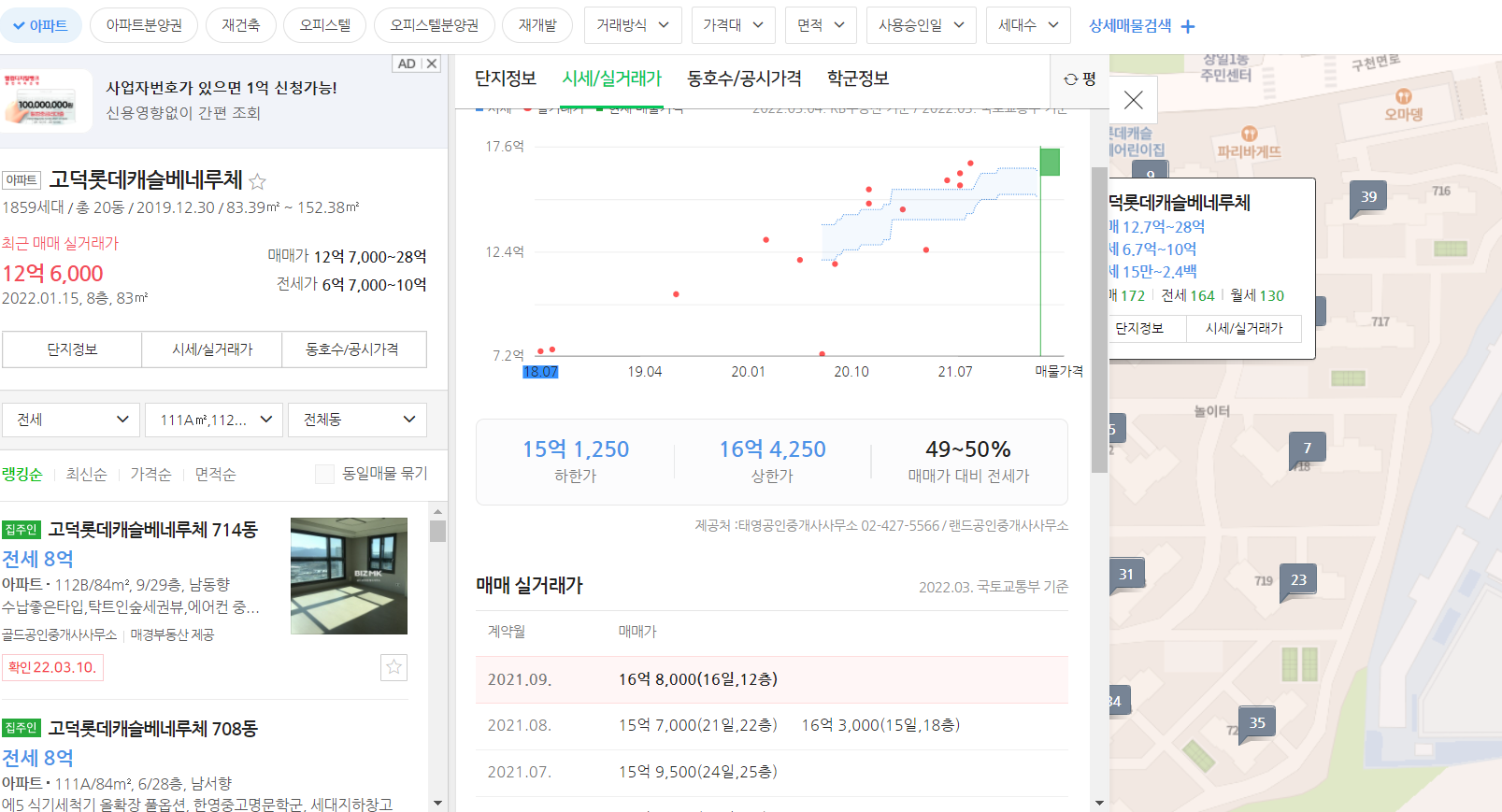The height and width of the screenshot is (812, 1502).
Task: Enable the 재건축 filter chip
Action: [241, 25]
